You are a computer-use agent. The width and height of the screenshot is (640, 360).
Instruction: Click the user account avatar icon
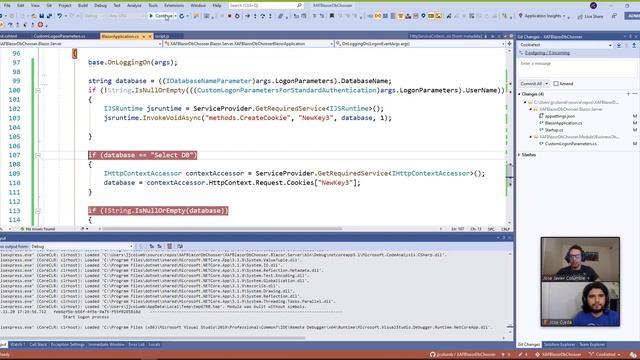[593, 5]
